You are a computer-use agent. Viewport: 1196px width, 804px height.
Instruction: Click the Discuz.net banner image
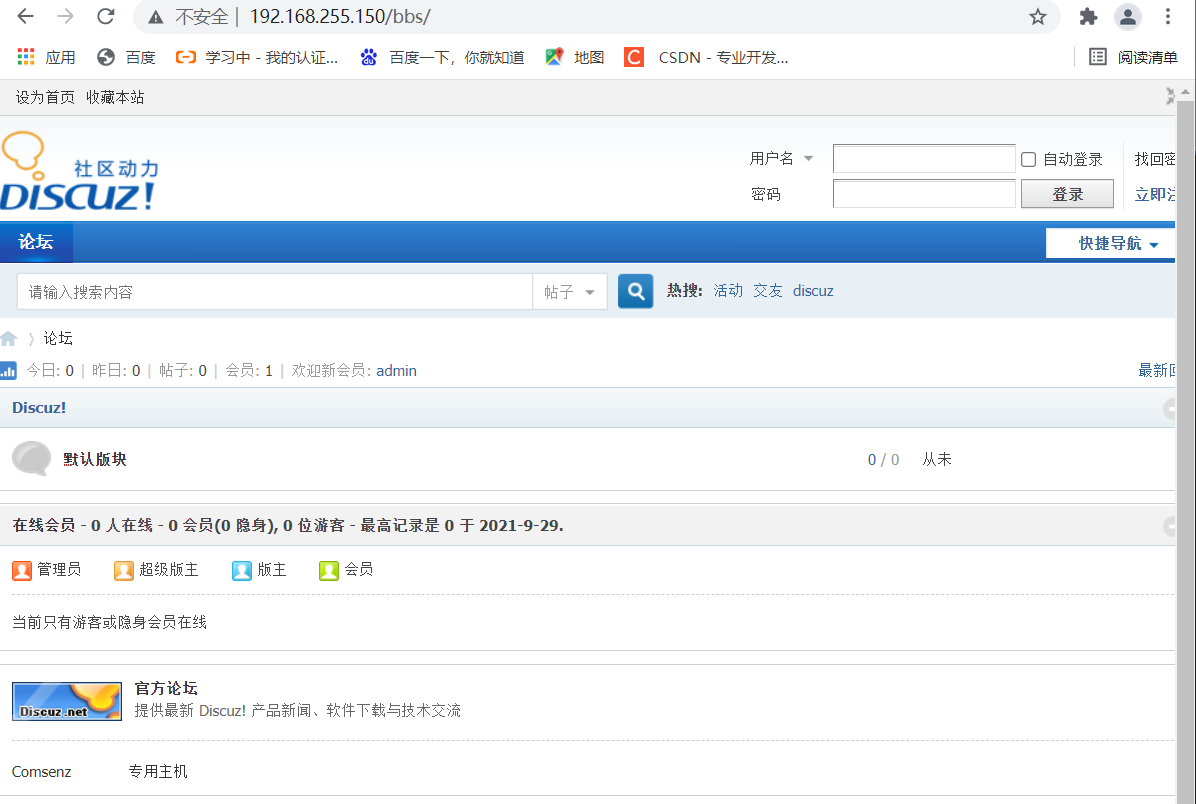point(67,702)
